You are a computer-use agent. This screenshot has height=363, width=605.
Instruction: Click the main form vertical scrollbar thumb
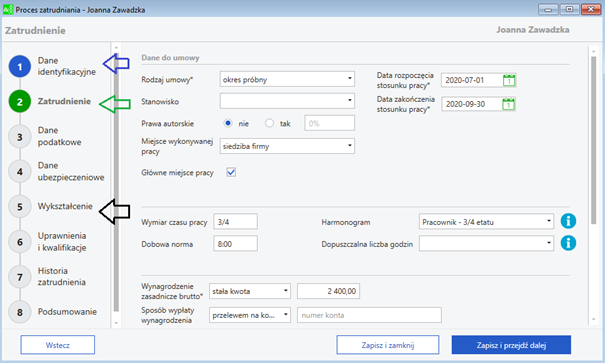click(x=593, y=140)
